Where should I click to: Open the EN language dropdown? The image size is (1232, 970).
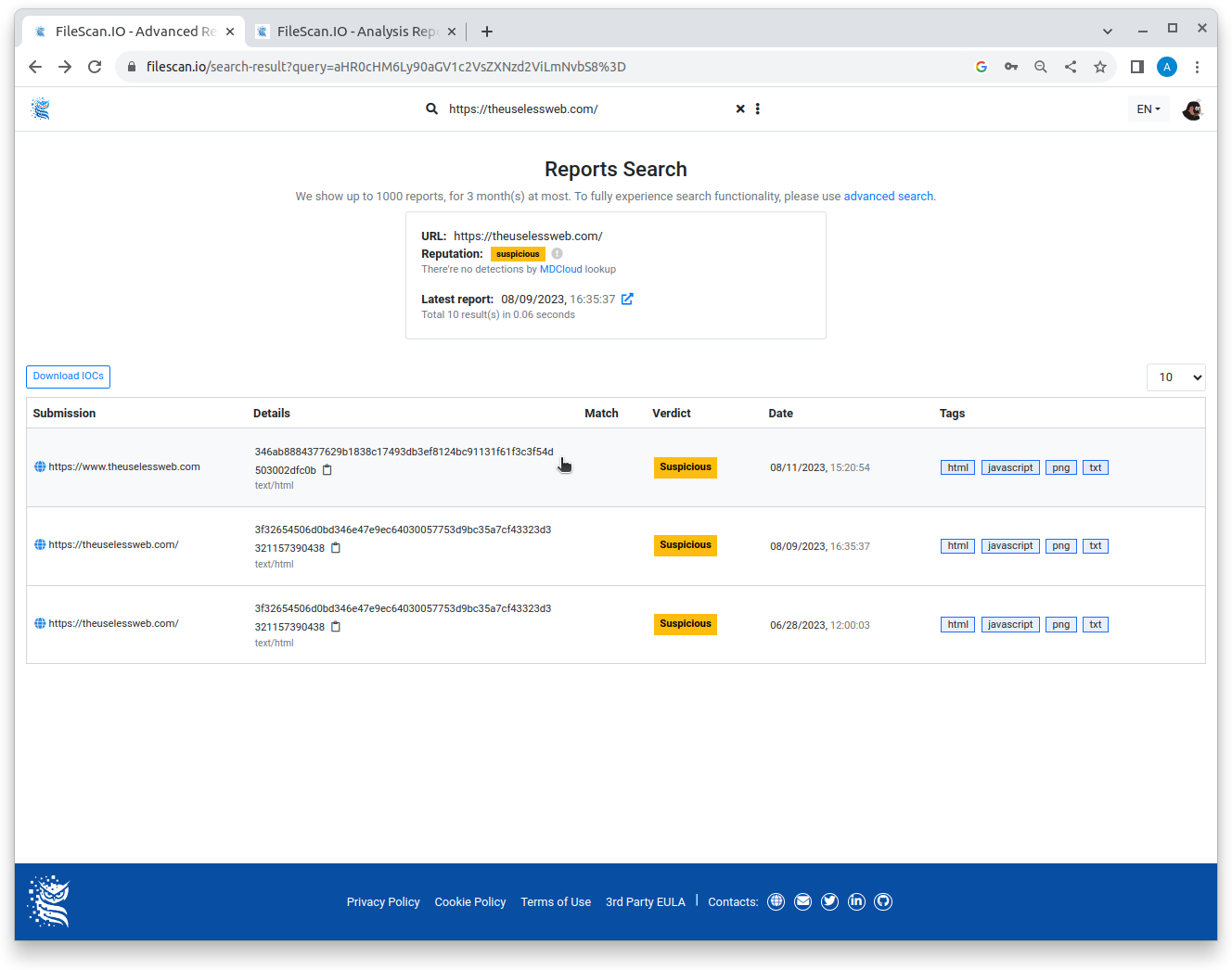pos(1149,109)
